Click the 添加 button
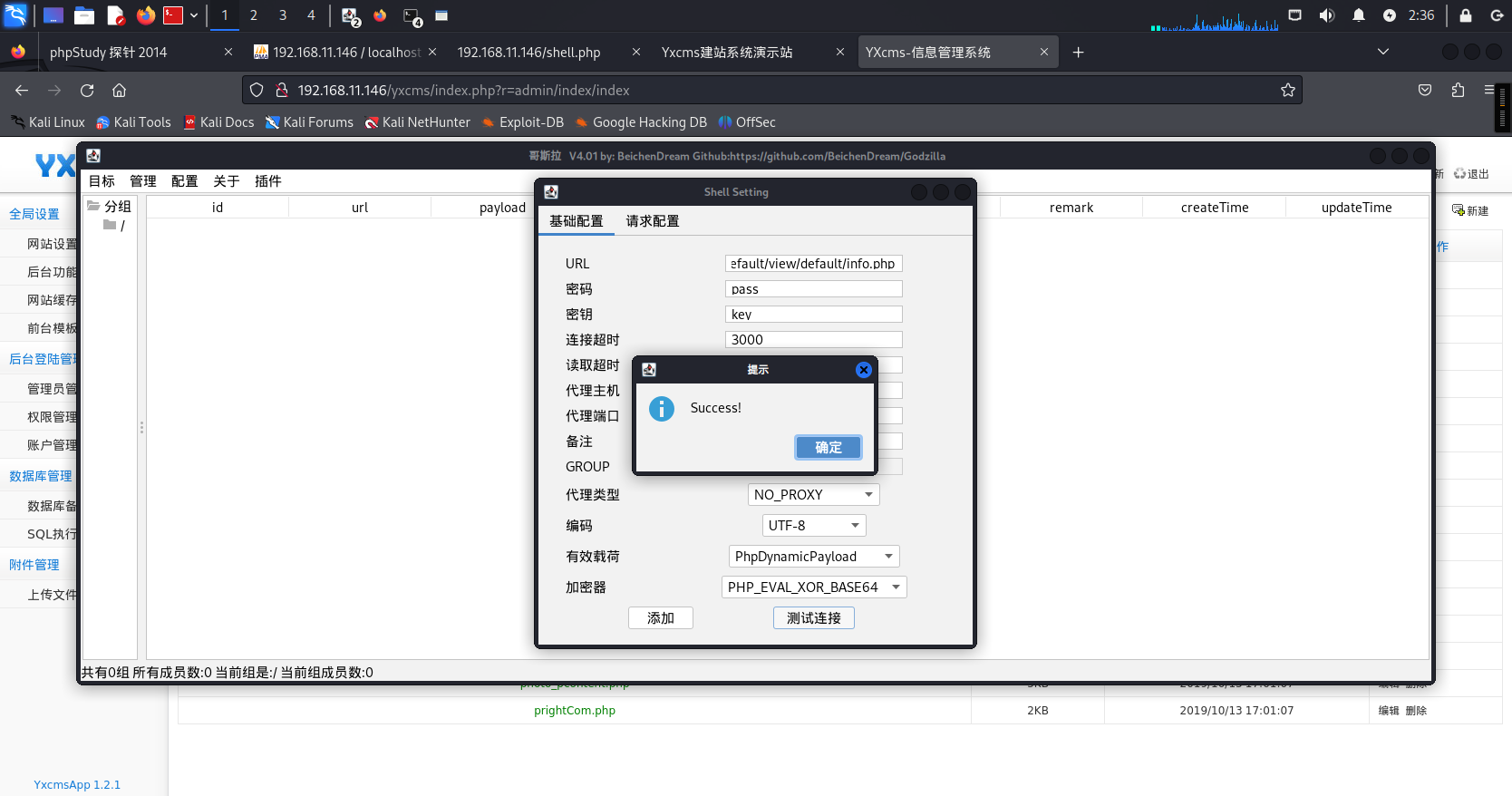The width and height of the screenshot is (1512, 796). [661, 618]
